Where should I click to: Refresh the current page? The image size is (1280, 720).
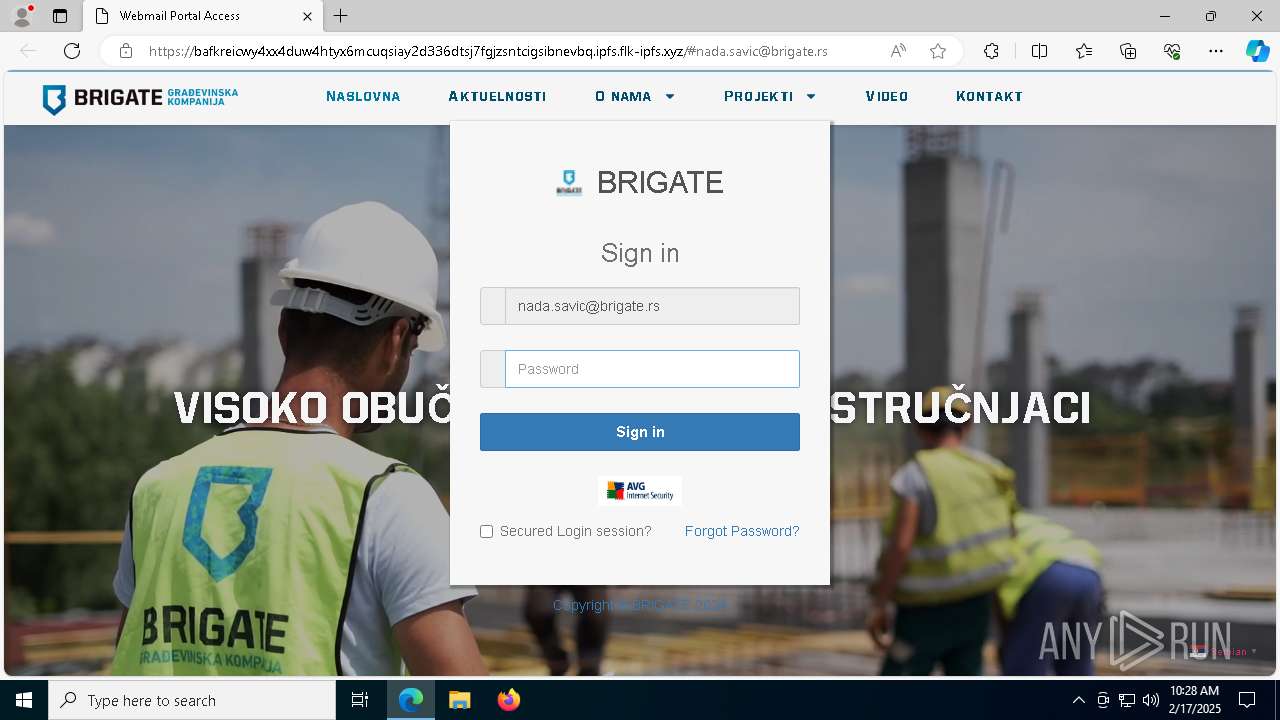[72, 51]
